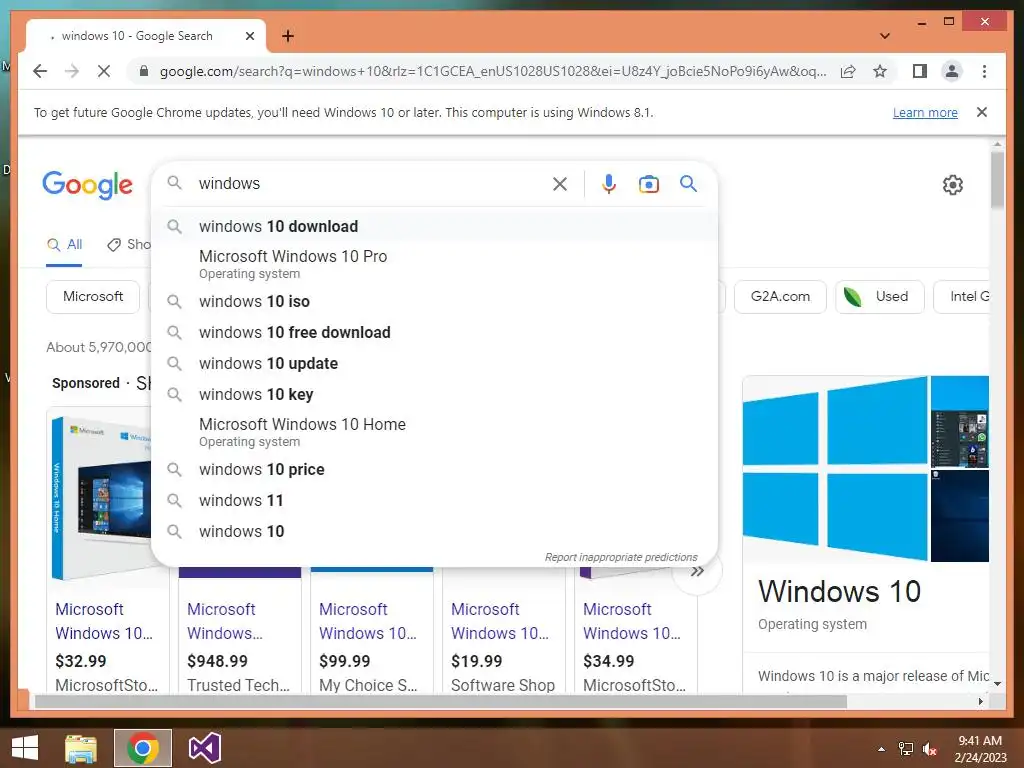Bookmark this page with the star icon
The width and height of the screenshot is (1024, 768).
[x=880, y=71]
